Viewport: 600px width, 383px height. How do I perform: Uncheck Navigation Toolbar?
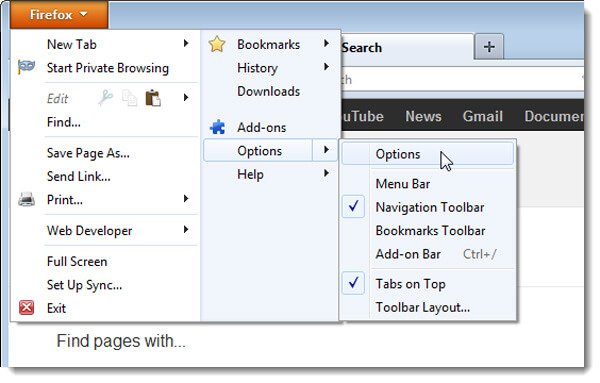pos(430,207)
